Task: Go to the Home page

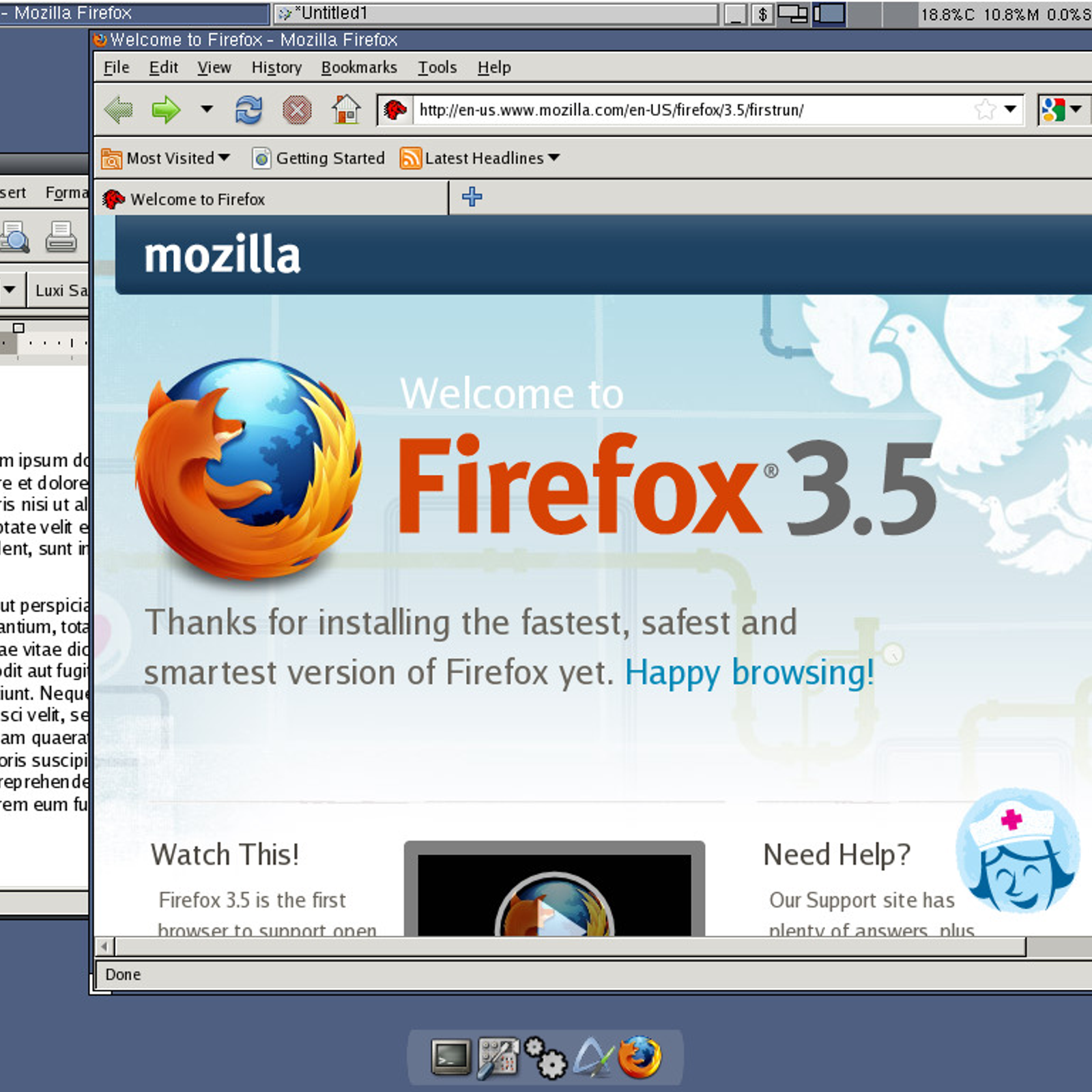Action: [346, 109]
